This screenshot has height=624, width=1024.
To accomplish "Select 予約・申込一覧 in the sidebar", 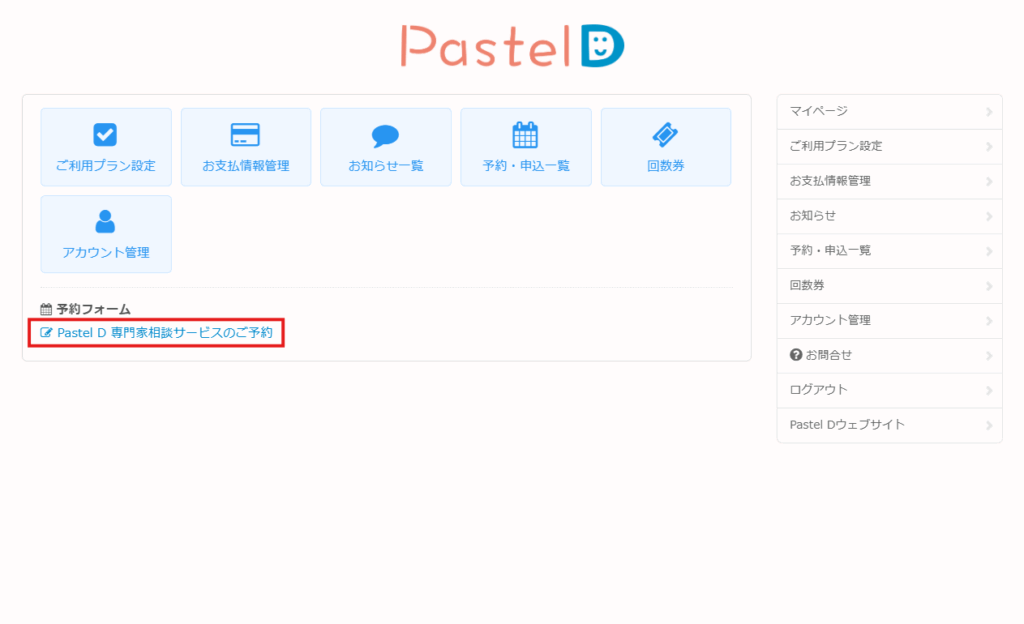I will pyautogui.click(x=830, y=251).
